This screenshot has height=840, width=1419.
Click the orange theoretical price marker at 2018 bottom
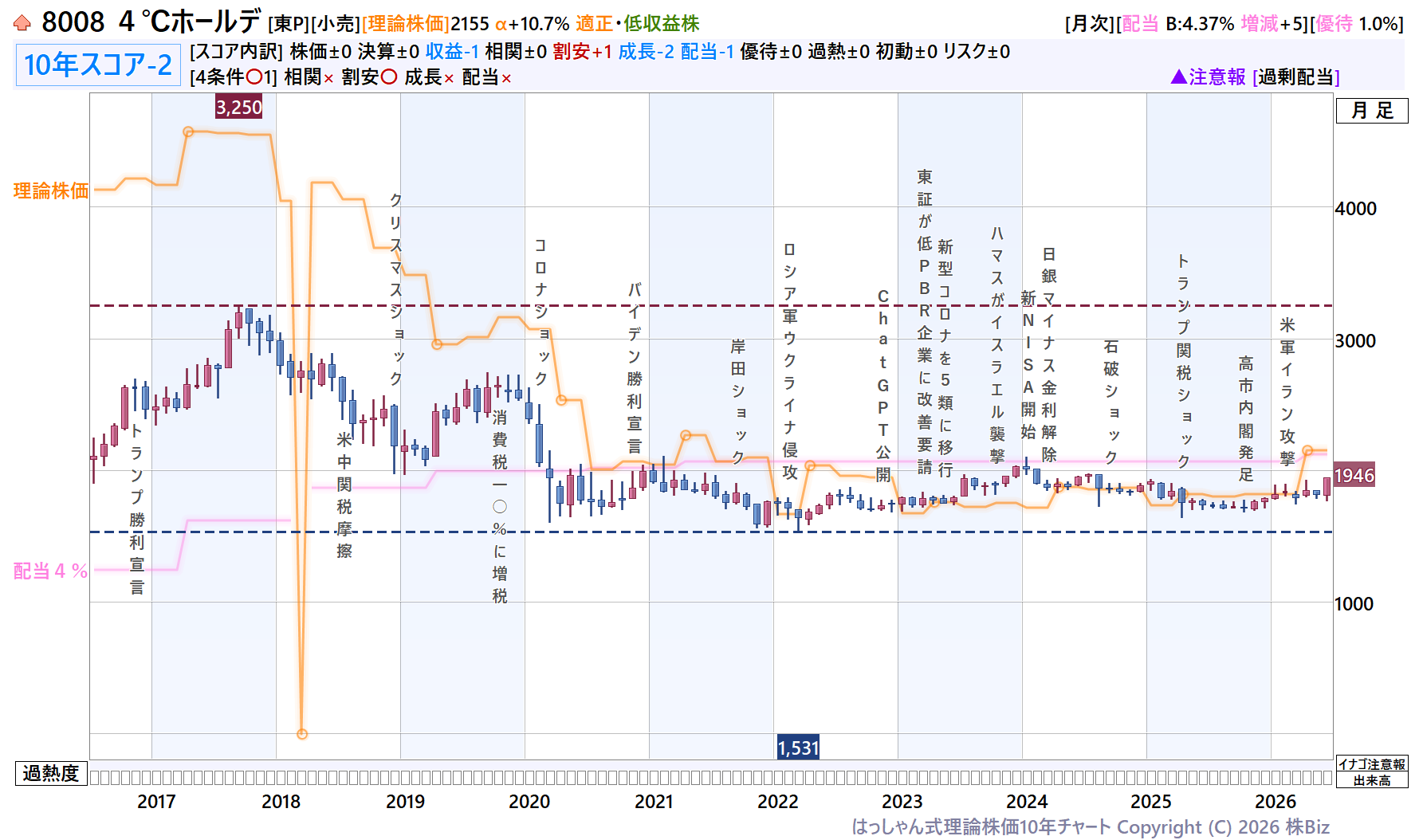click(302, 734)
